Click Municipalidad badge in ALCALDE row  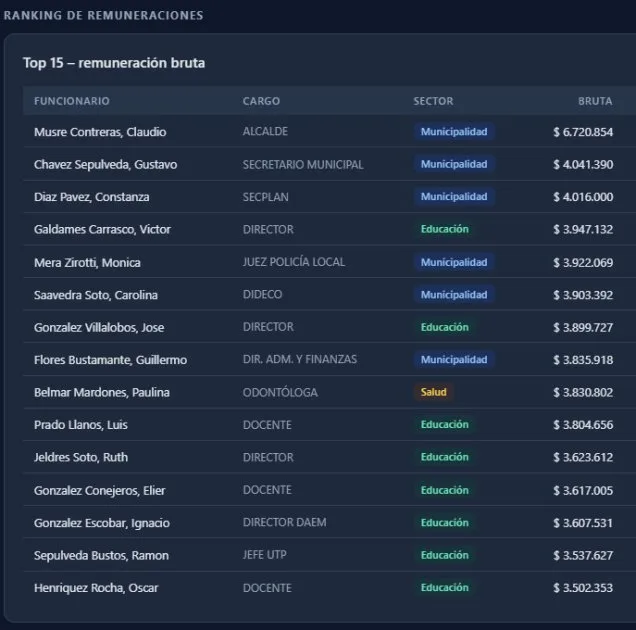point(454,132)
